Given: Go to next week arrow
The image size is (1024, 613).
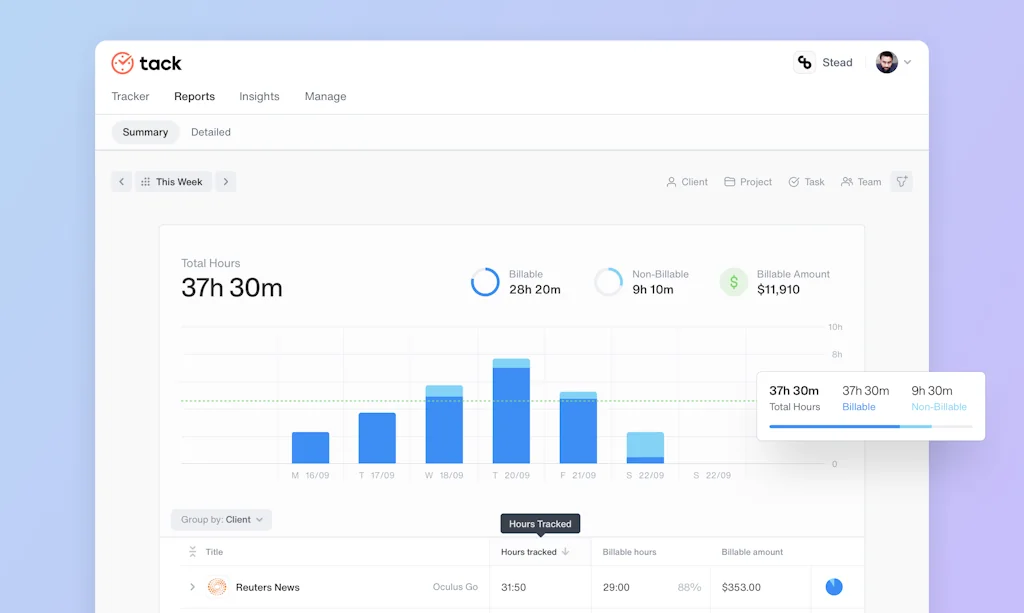Looking at the screenshot, I should [226, 181].
